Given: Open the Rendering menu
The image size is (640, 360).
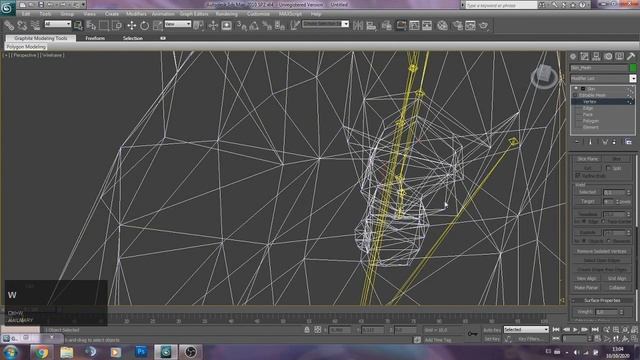Looking at the screenshot, I should tap(227, 14).
